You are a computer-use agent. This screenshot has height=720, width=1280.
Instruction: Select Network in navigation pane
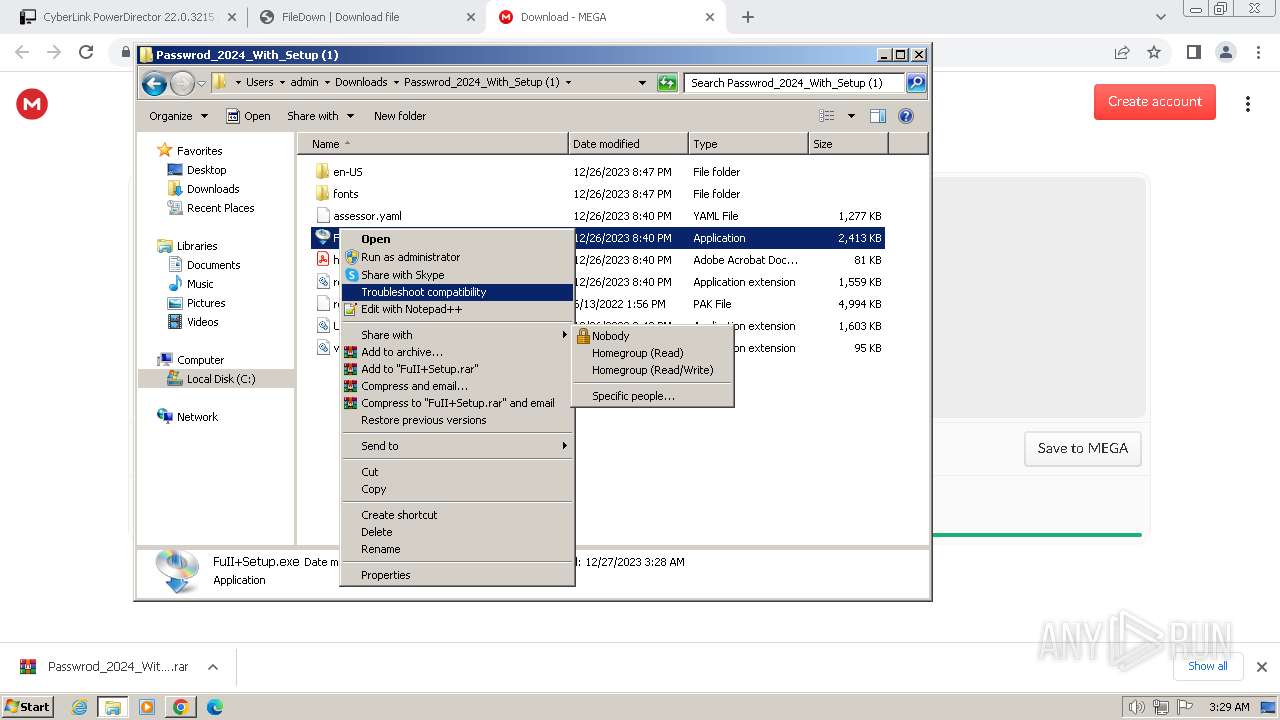(x=197, y=417)
